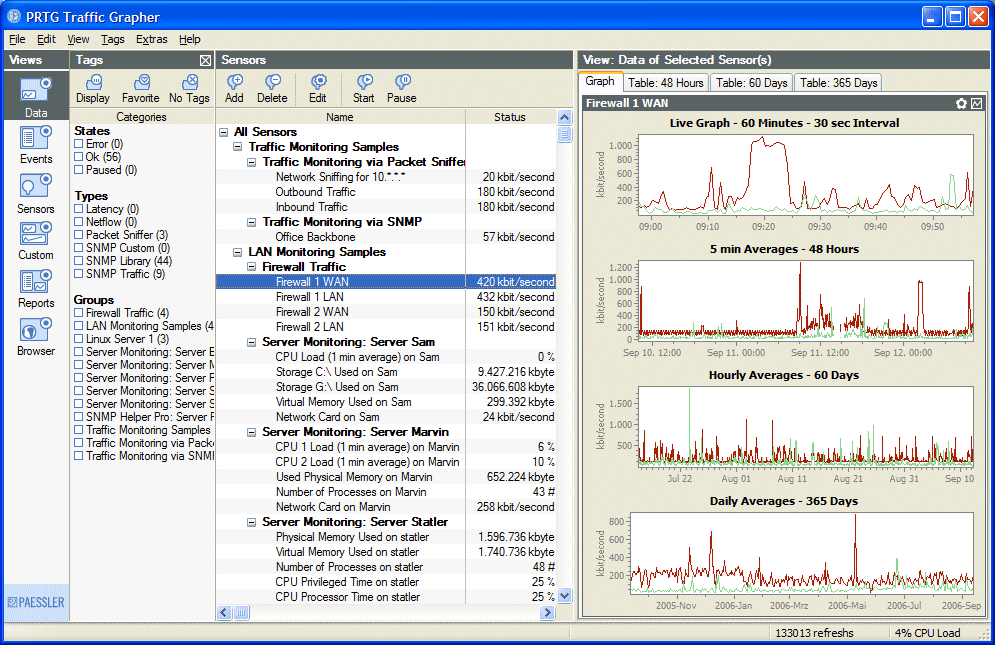Collapse Server Monitoring: Server Marvin group
This screenshot has width=995, height=645.
point(252,432)
